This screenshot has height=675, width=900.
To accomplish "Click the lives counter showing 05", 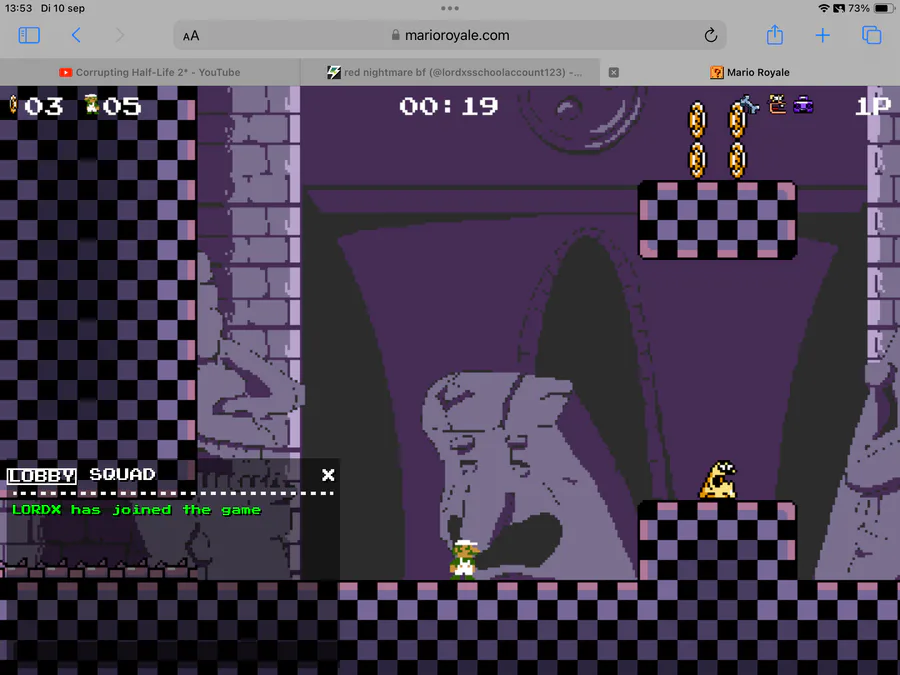I will click(x=112, y=106).
